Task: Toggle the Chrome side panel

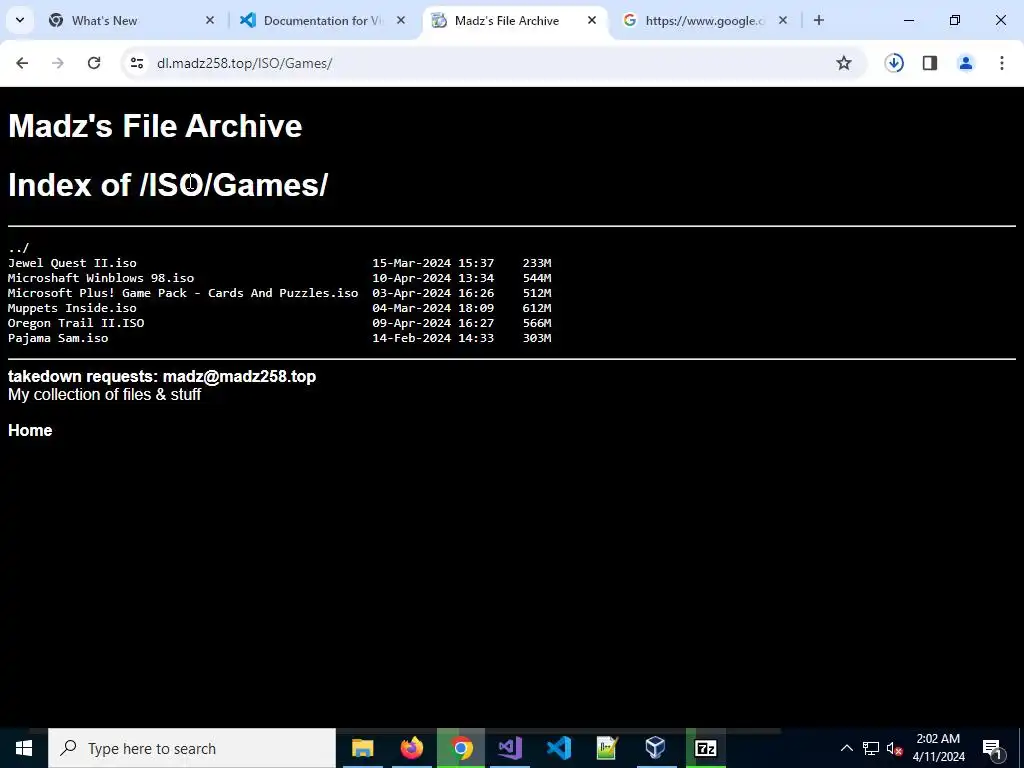Action: point(930,63)
